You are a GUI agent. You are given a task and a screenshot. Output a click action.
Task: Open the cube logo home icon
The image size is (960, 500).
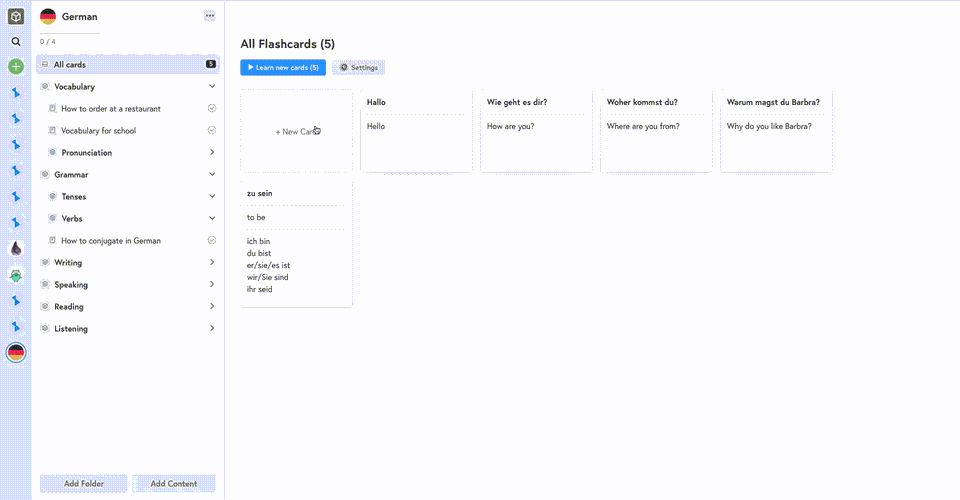click(x=16, y=17)
